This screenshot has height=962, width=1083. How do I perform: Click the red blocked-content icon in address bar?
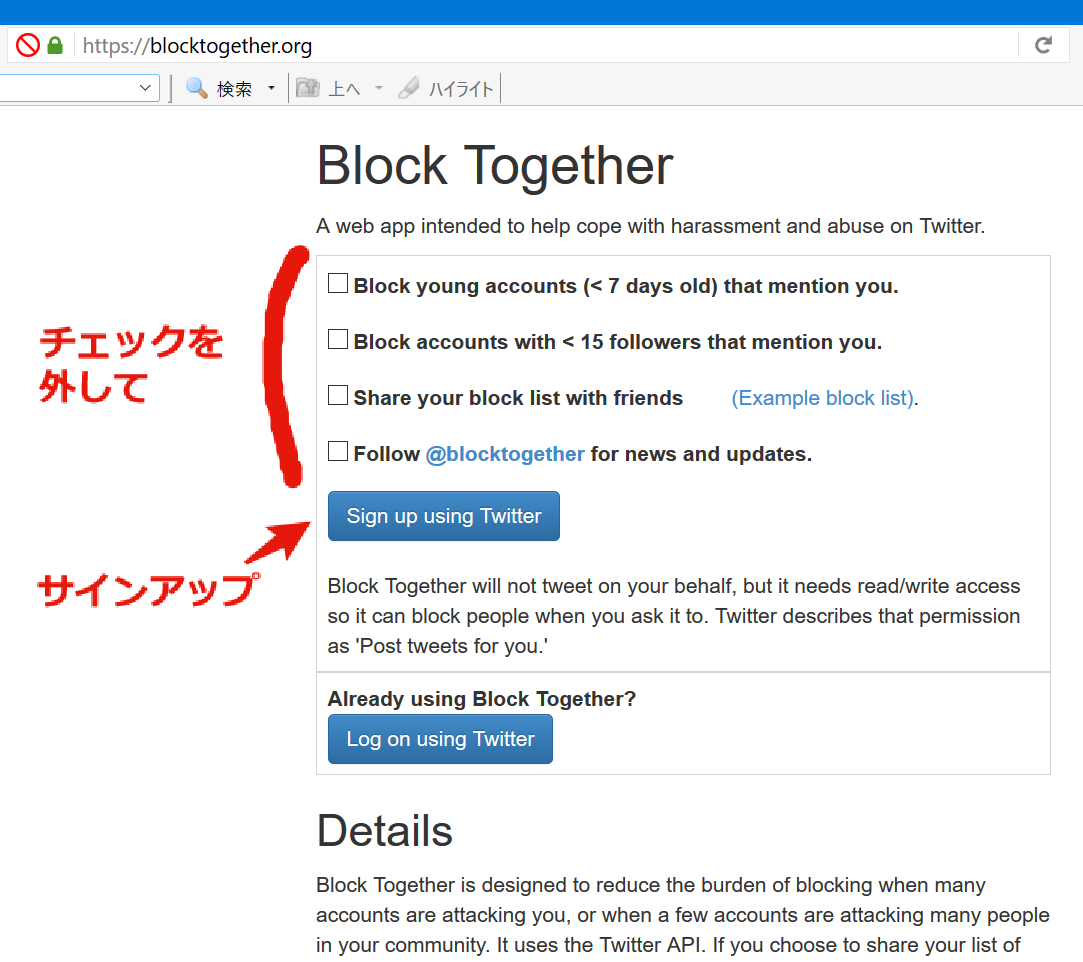[x=28, y=46]
